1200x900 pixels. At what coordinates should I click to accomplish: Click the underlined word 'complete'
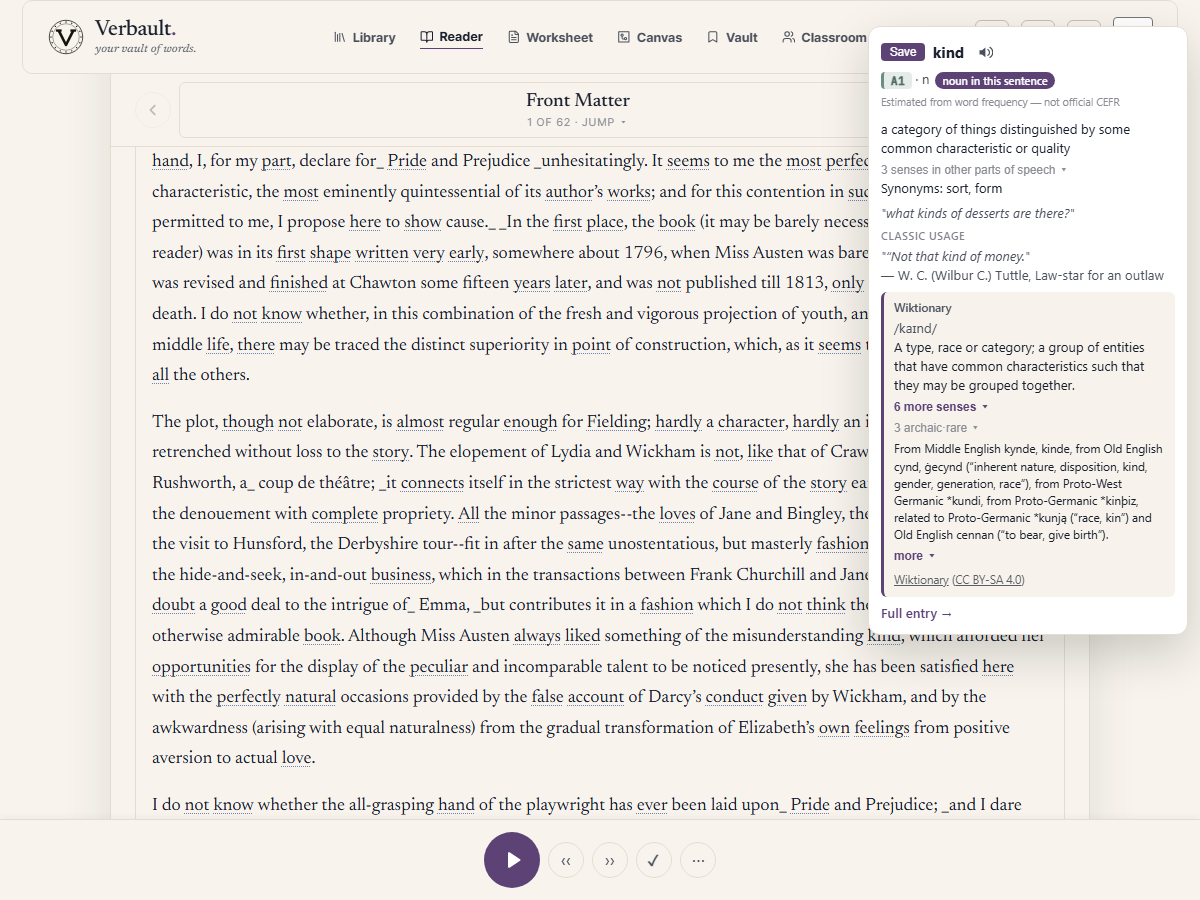point(344,514)
